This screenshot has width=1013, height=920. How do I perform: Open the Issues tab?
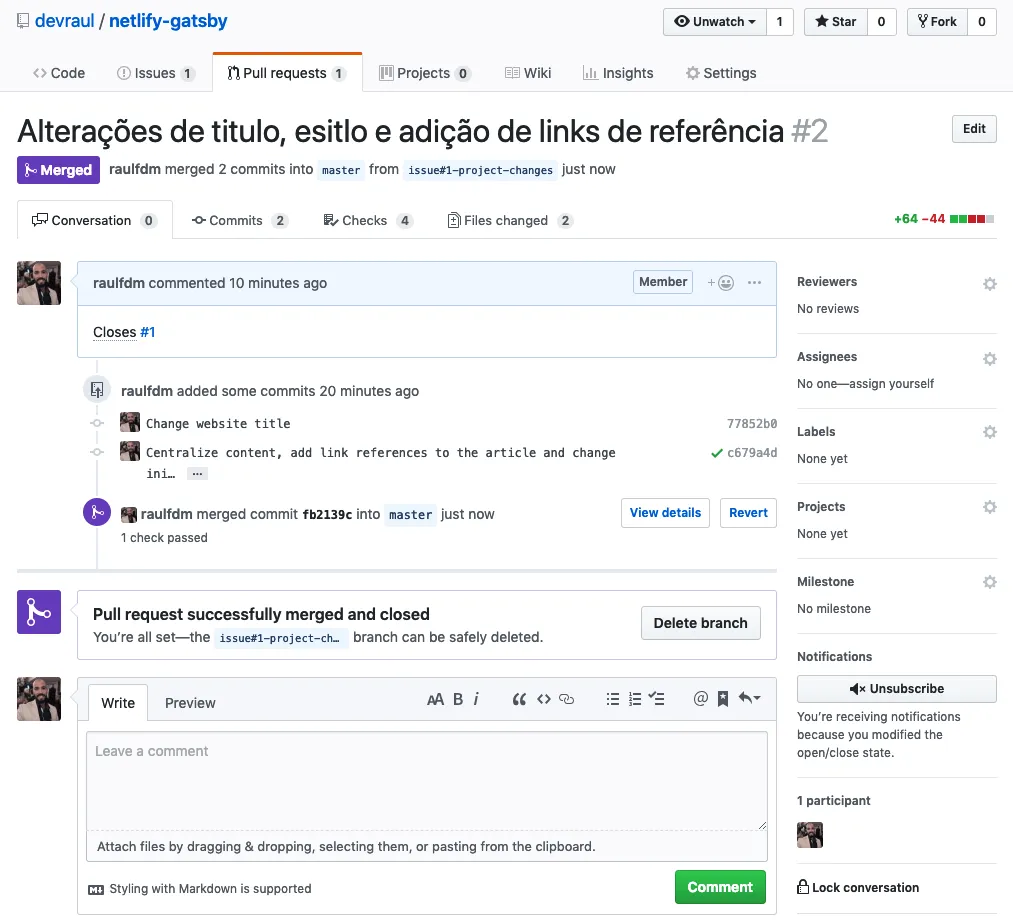click(x=155, y=73)
